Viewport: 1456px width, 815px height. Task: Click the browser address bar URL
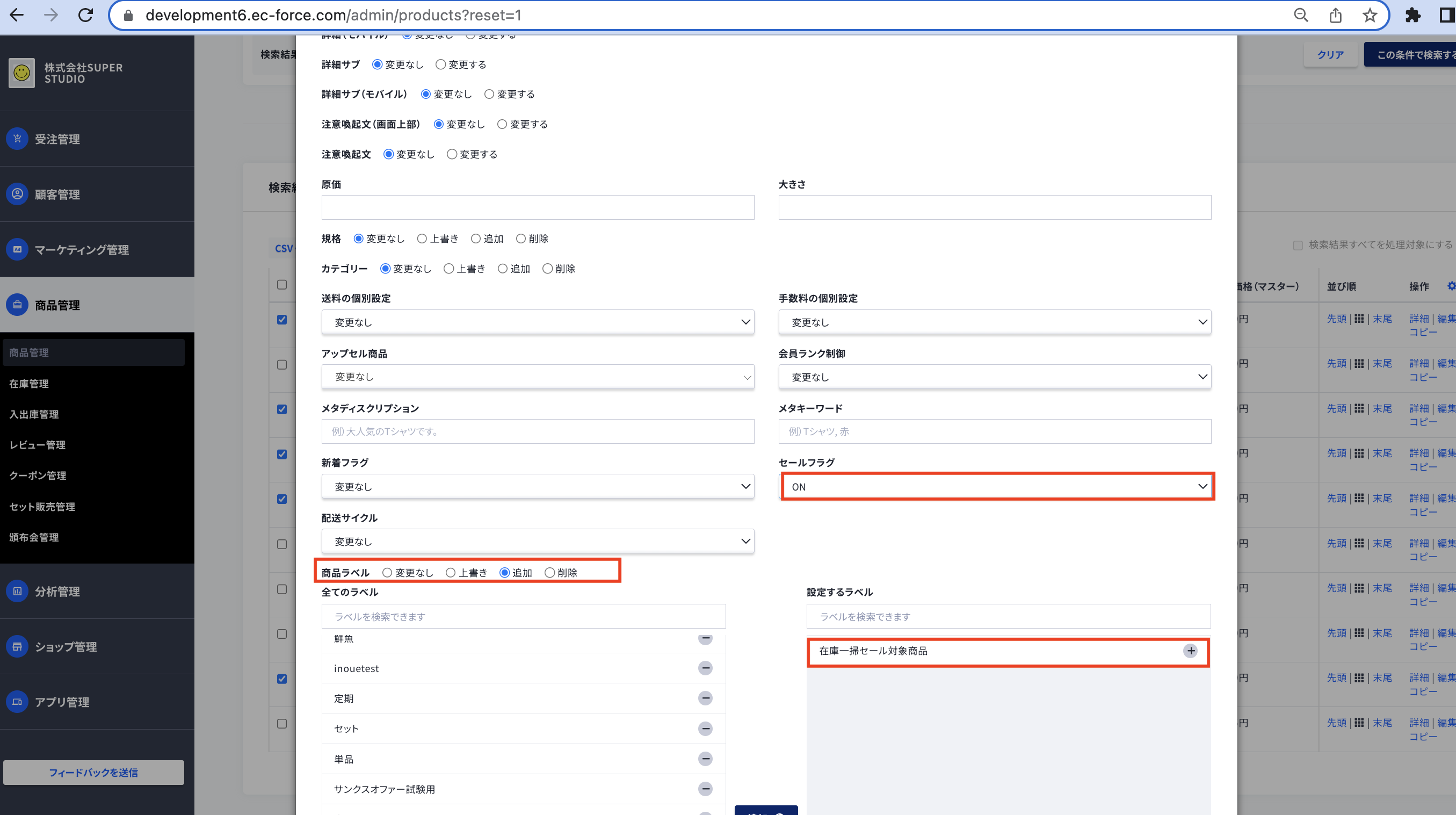[334, 15]
